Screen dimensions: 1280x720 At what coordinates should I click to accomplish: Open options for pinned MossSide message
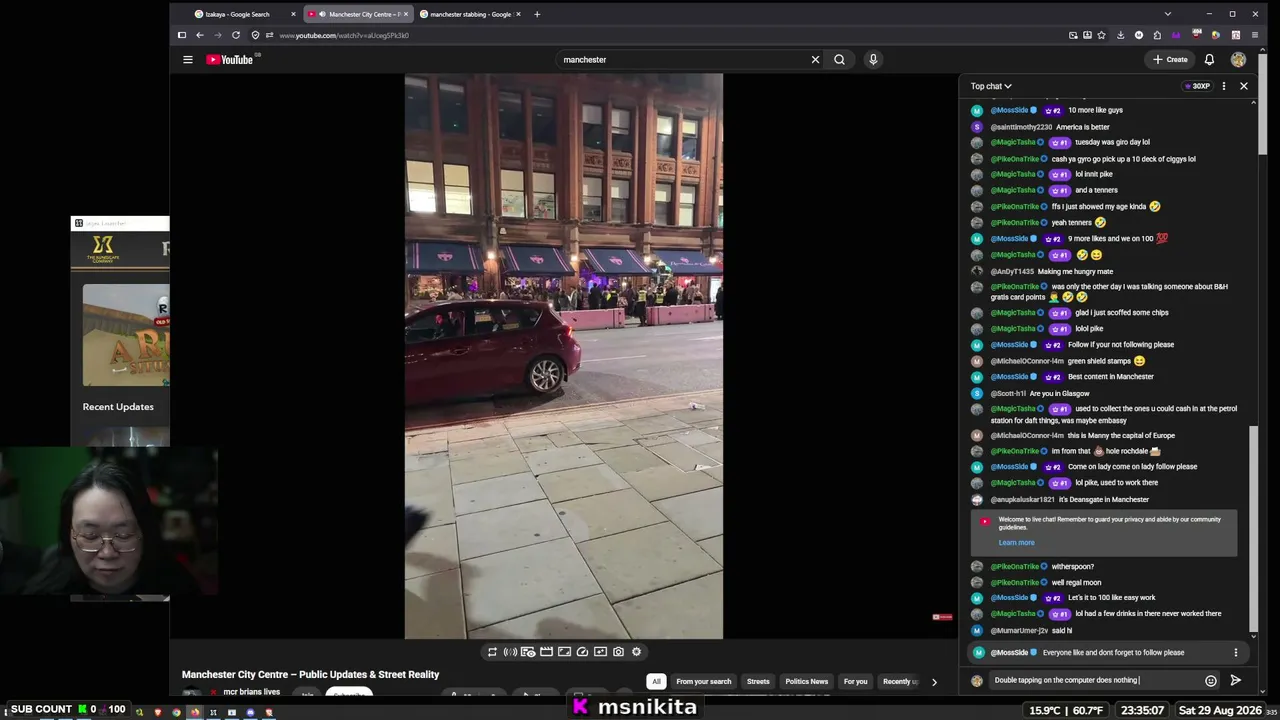tap(1235, 653)
